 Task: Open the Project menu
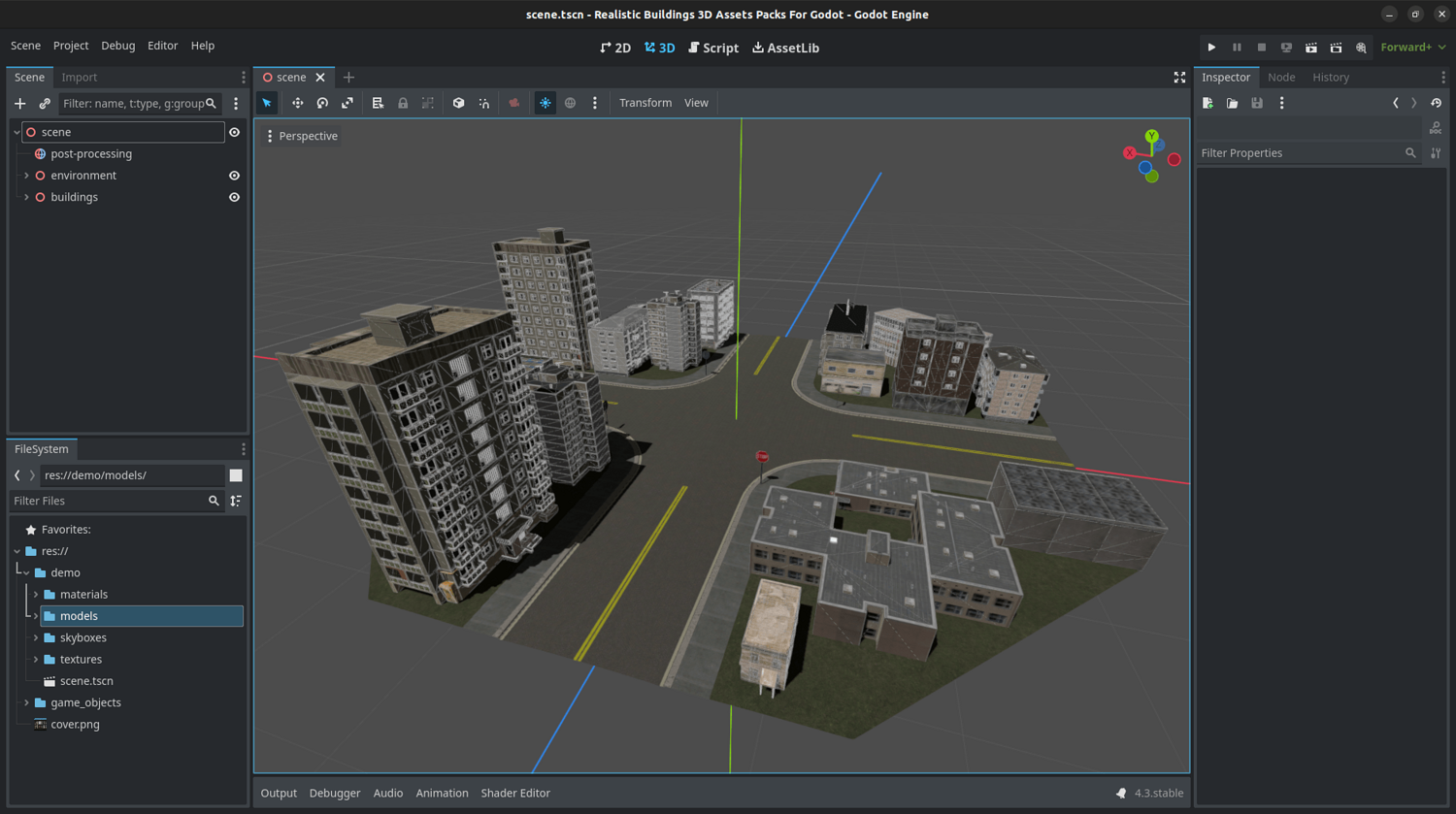[71, 46]
